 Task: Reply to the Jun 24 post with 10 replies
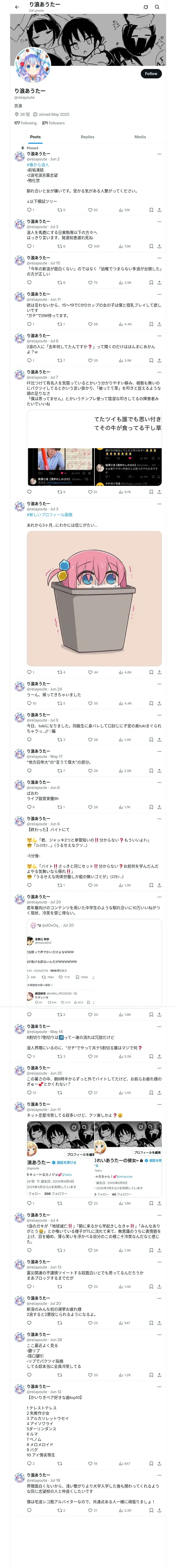tap(32, 703)
